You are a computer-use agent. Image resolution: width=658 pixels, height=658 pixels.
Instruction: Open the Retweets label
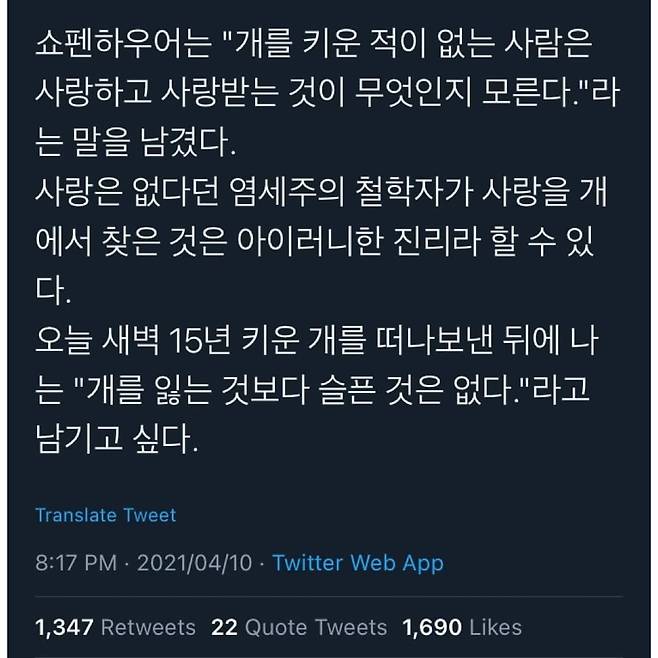point(149,627)
